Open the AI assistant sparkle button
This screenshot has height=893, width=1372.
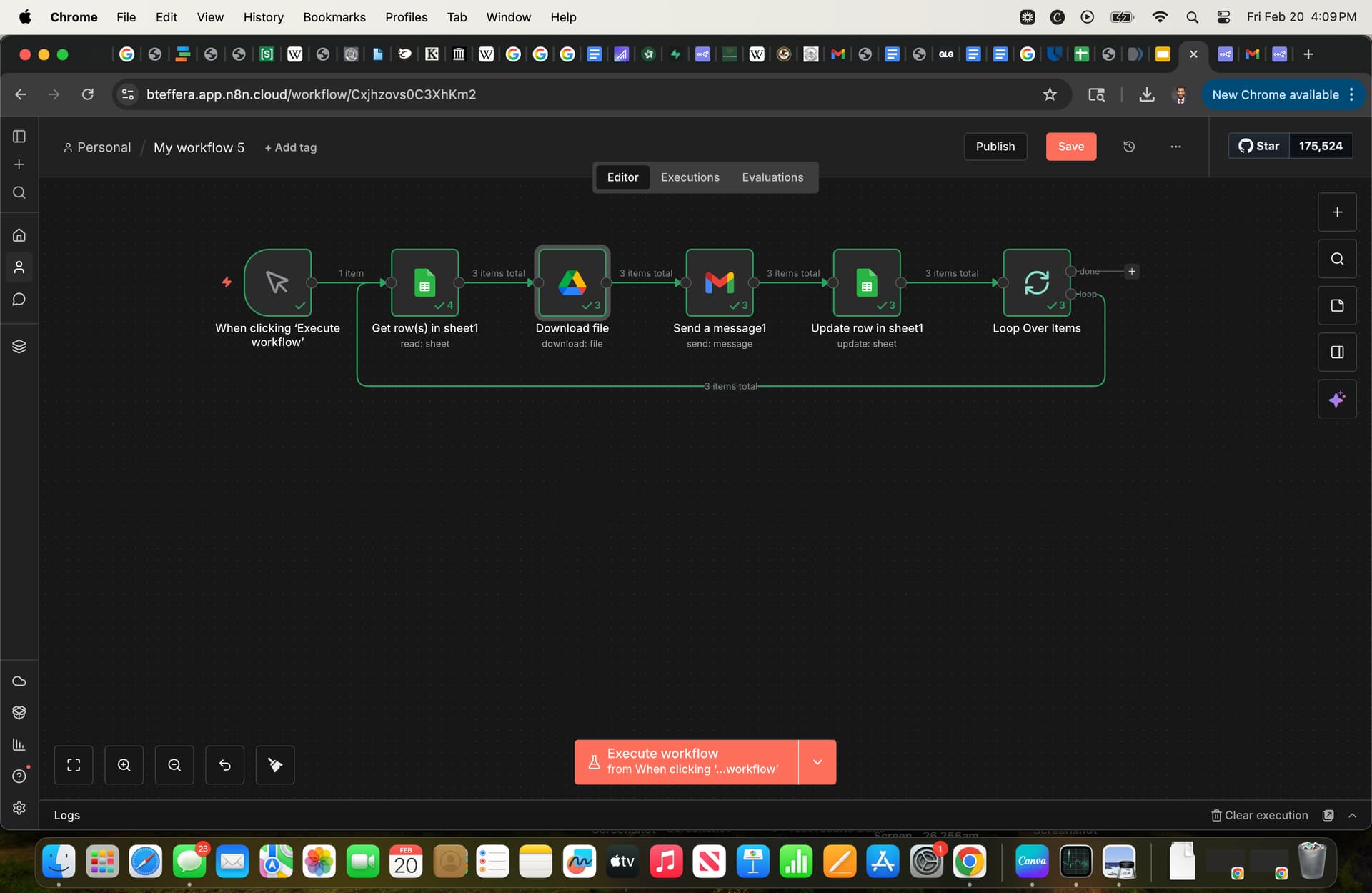click(1336, 399)
